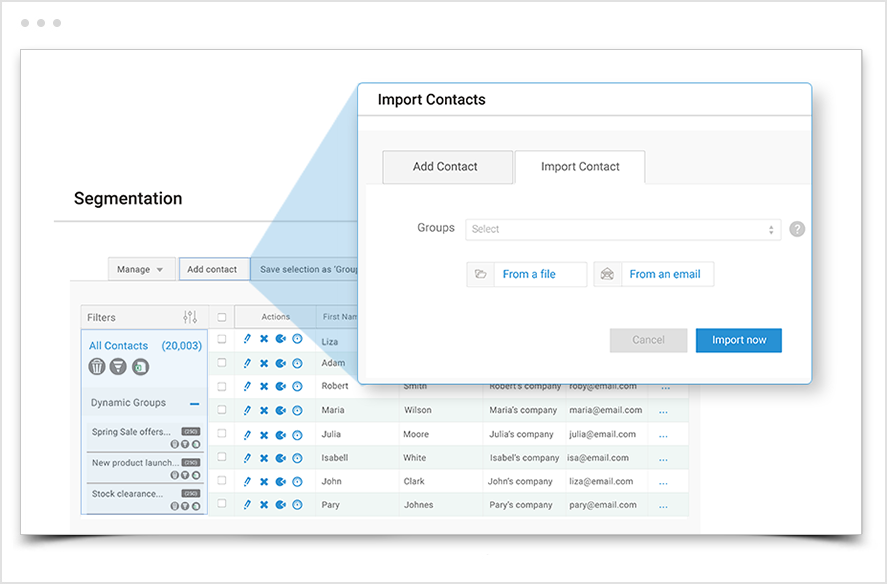Screen dimensions: 887x584
Task: Click the folder icon next to From a file
Action: click(x=480, y=274)
